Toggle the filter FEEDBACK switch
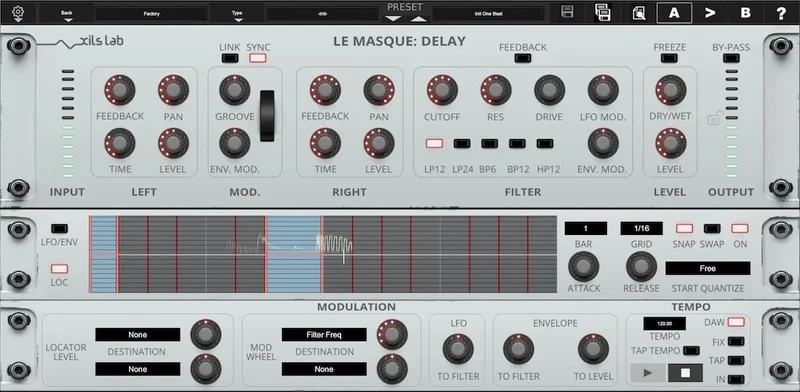This screenshot has width=800, height=392. [522, 58]
